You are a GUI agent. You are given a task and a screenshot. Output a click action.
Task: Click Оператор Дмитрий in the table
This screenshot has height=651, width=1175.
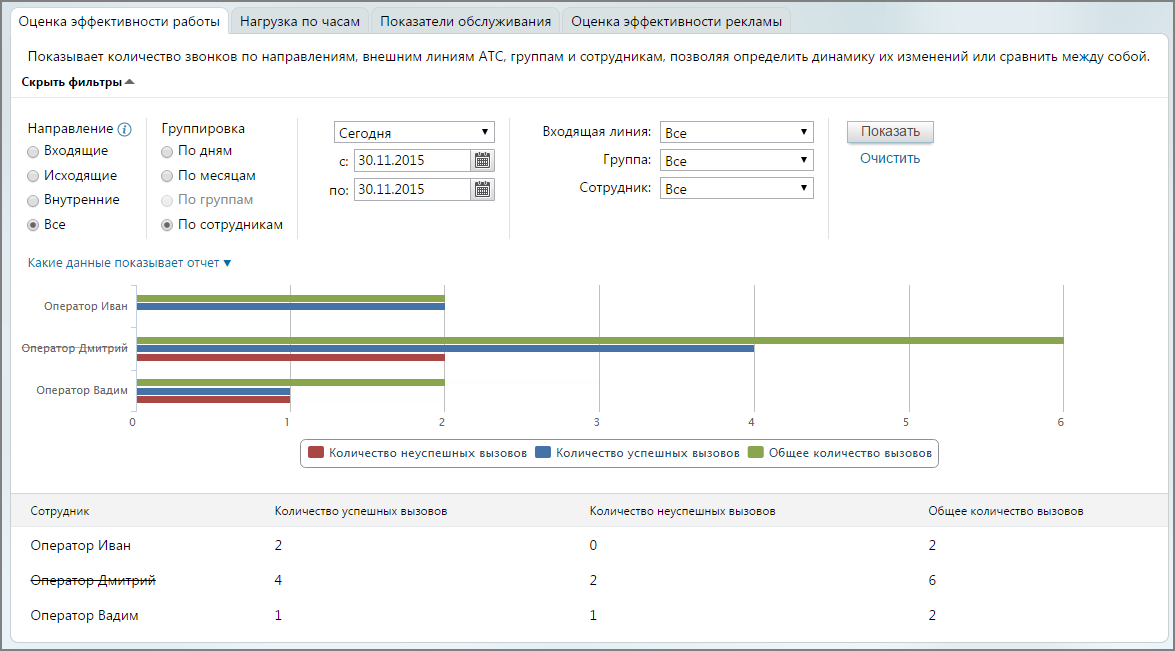click(93, 581)
